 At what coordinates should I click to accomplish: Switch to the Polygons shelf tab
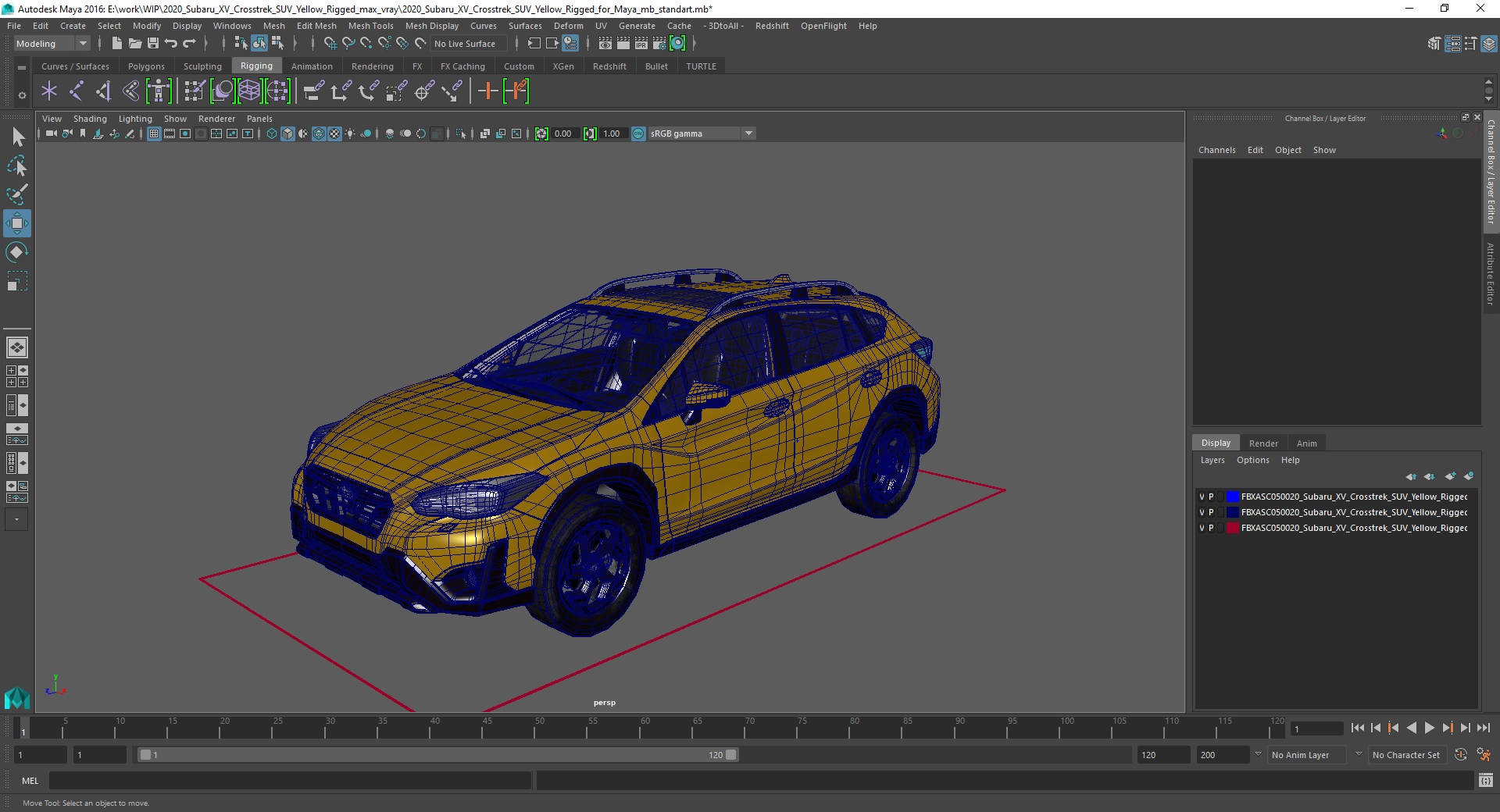146,66
